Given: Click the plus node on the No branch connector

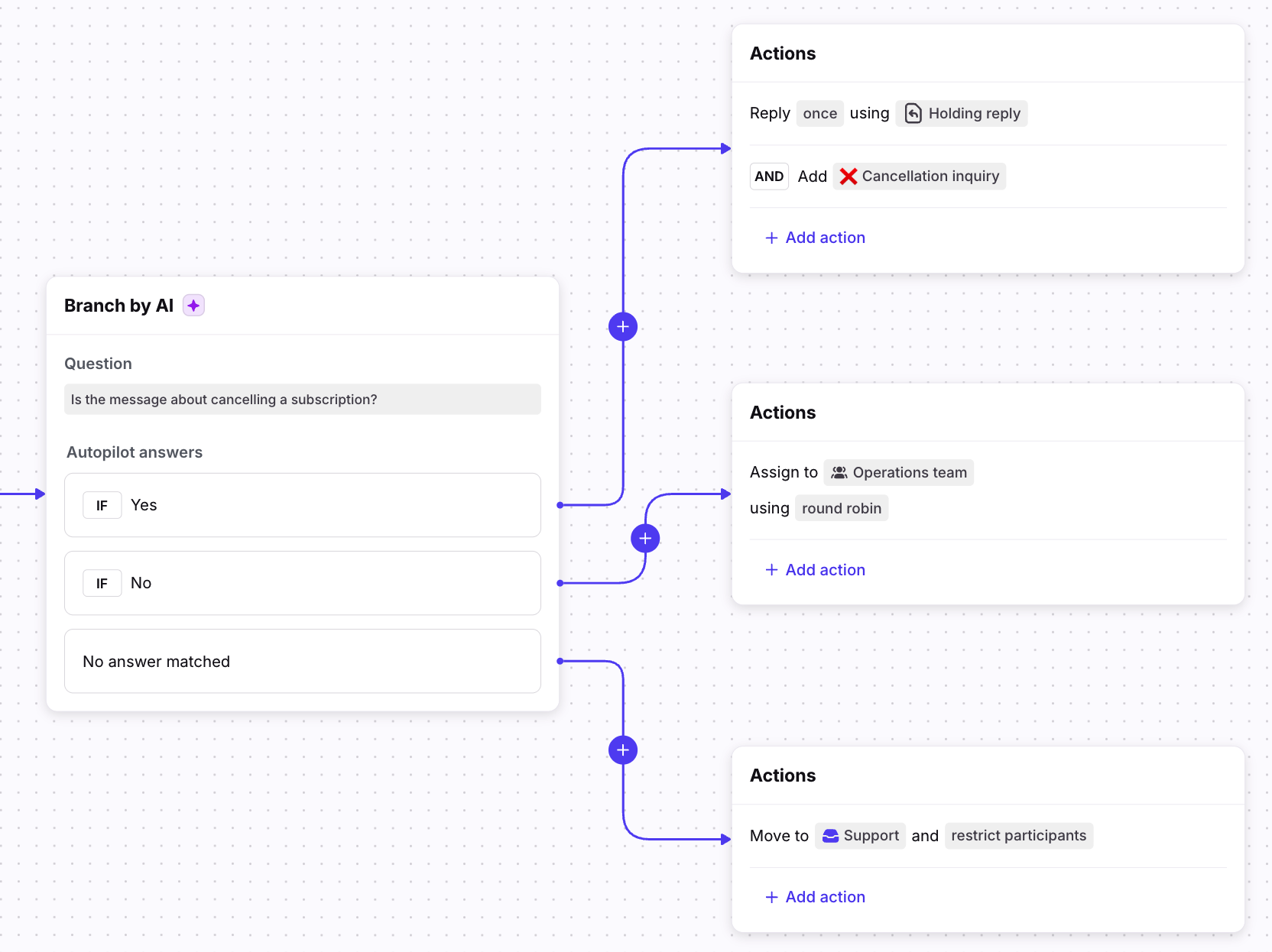Looking at the screenshot, I should (x=645, y=539).
